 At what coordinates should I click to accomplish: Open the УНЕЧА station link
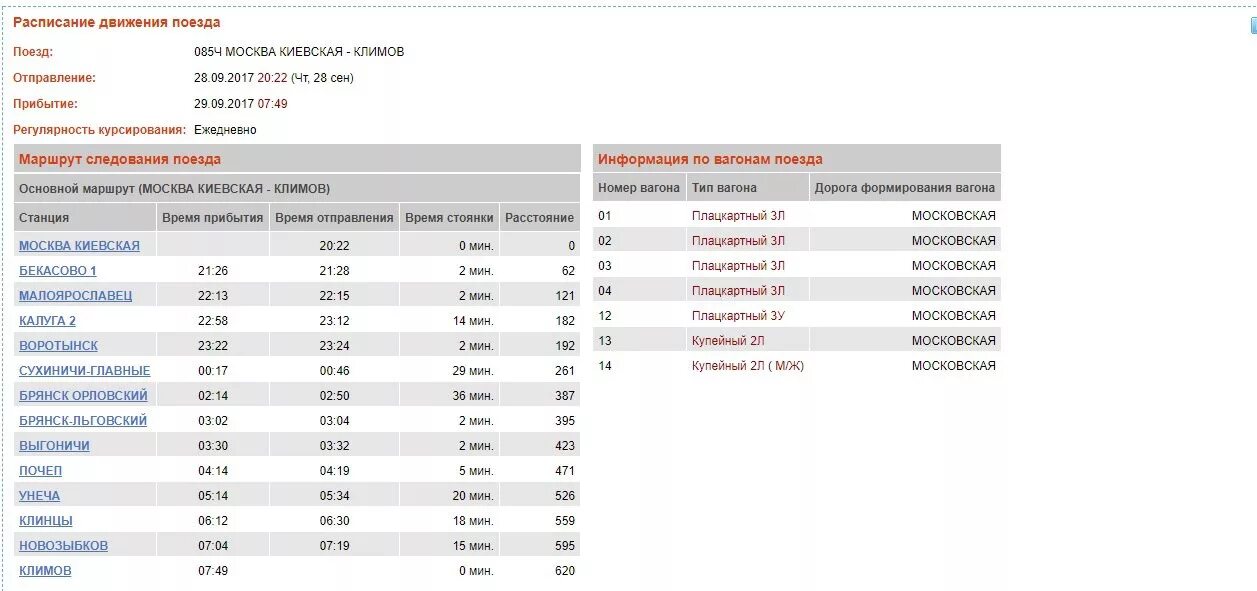coord(39,496)
